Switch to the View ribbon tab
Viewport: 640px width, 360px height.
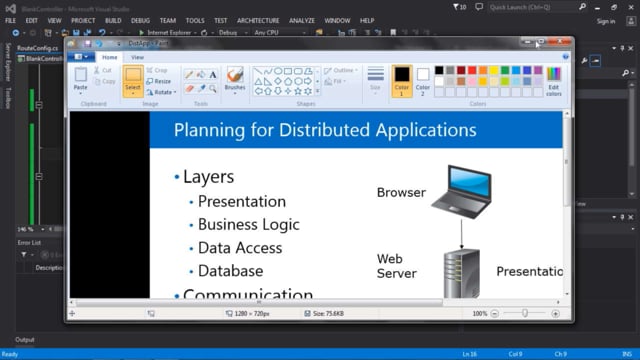138,58
